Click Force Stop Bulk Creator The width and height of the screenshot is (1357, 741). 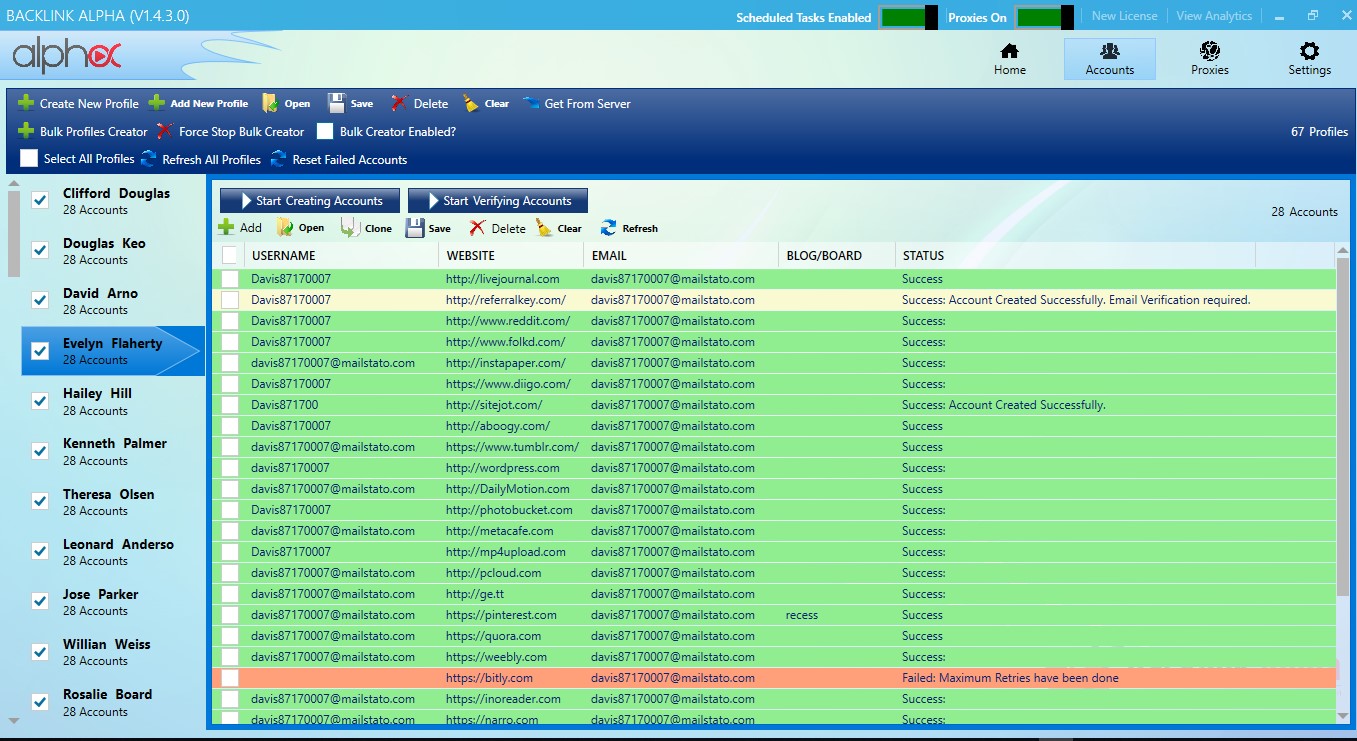pos(231,131)
